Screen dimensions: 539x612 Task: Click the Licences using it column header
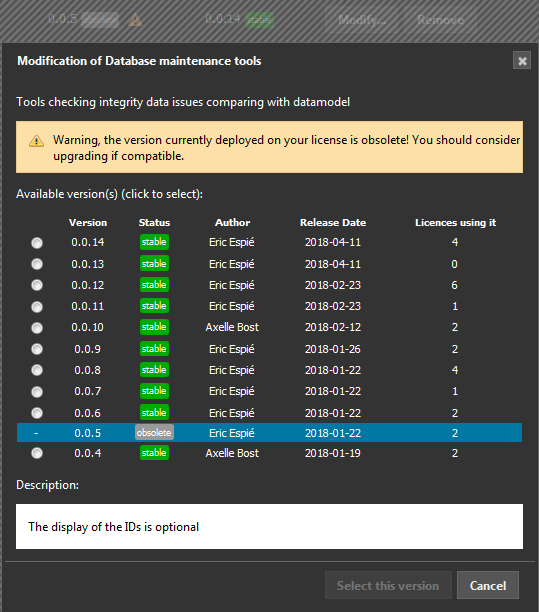(455, 222)
